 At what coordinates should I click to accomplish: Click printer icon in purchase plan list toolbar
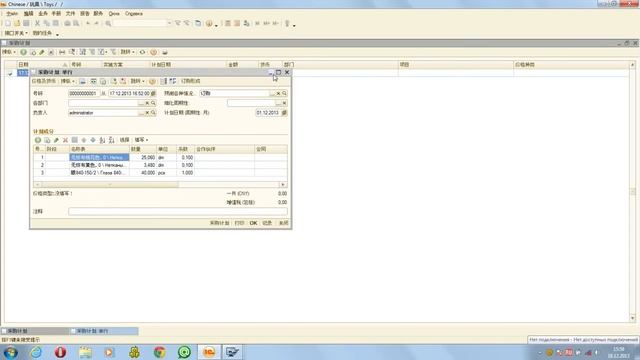[x=165, y=52]
